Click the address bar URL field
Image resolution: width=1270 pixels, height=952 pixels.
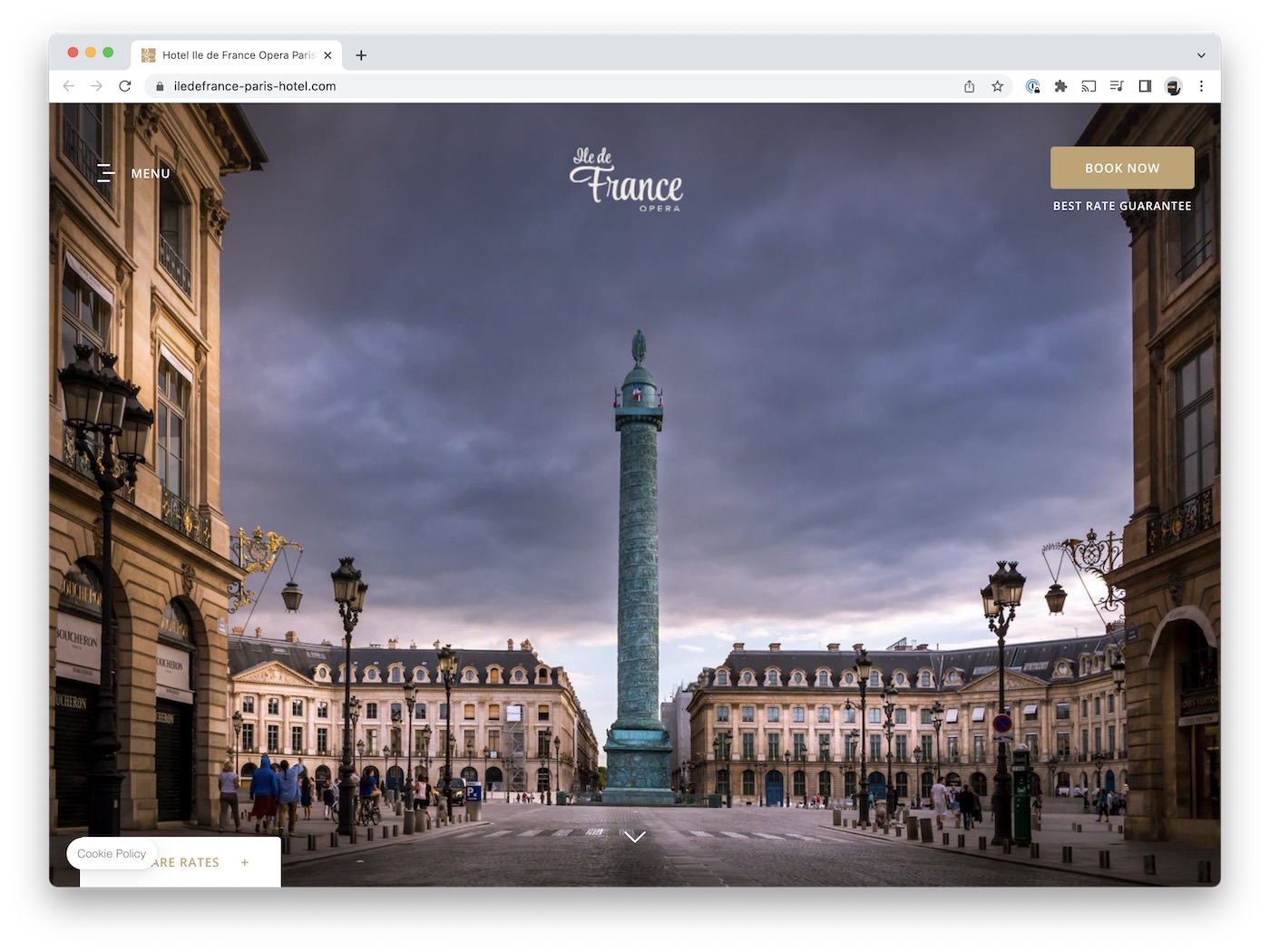[544, 86]
